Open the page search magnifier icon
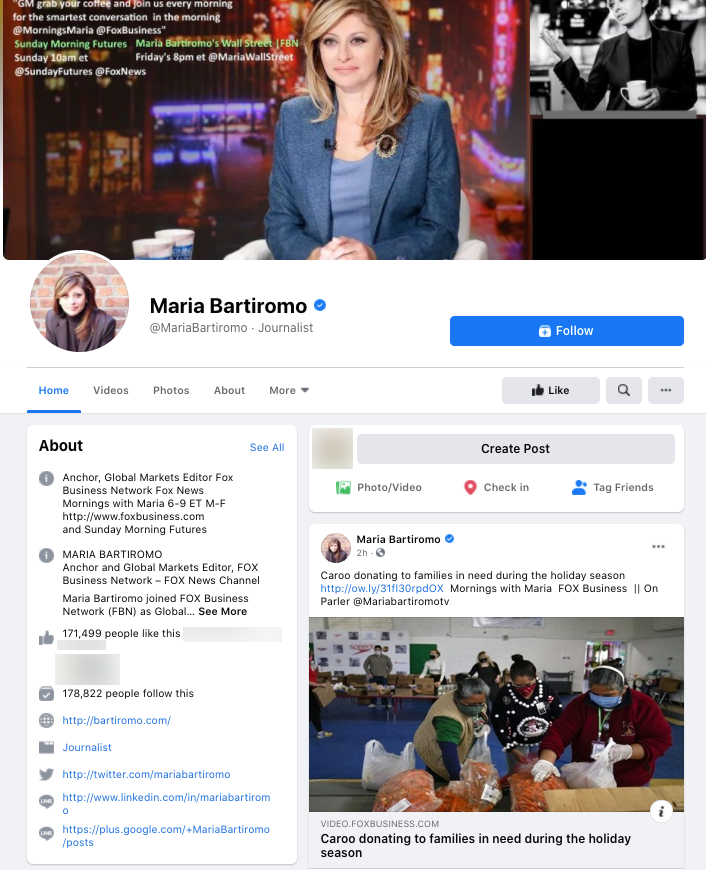 tap(624, 390)
